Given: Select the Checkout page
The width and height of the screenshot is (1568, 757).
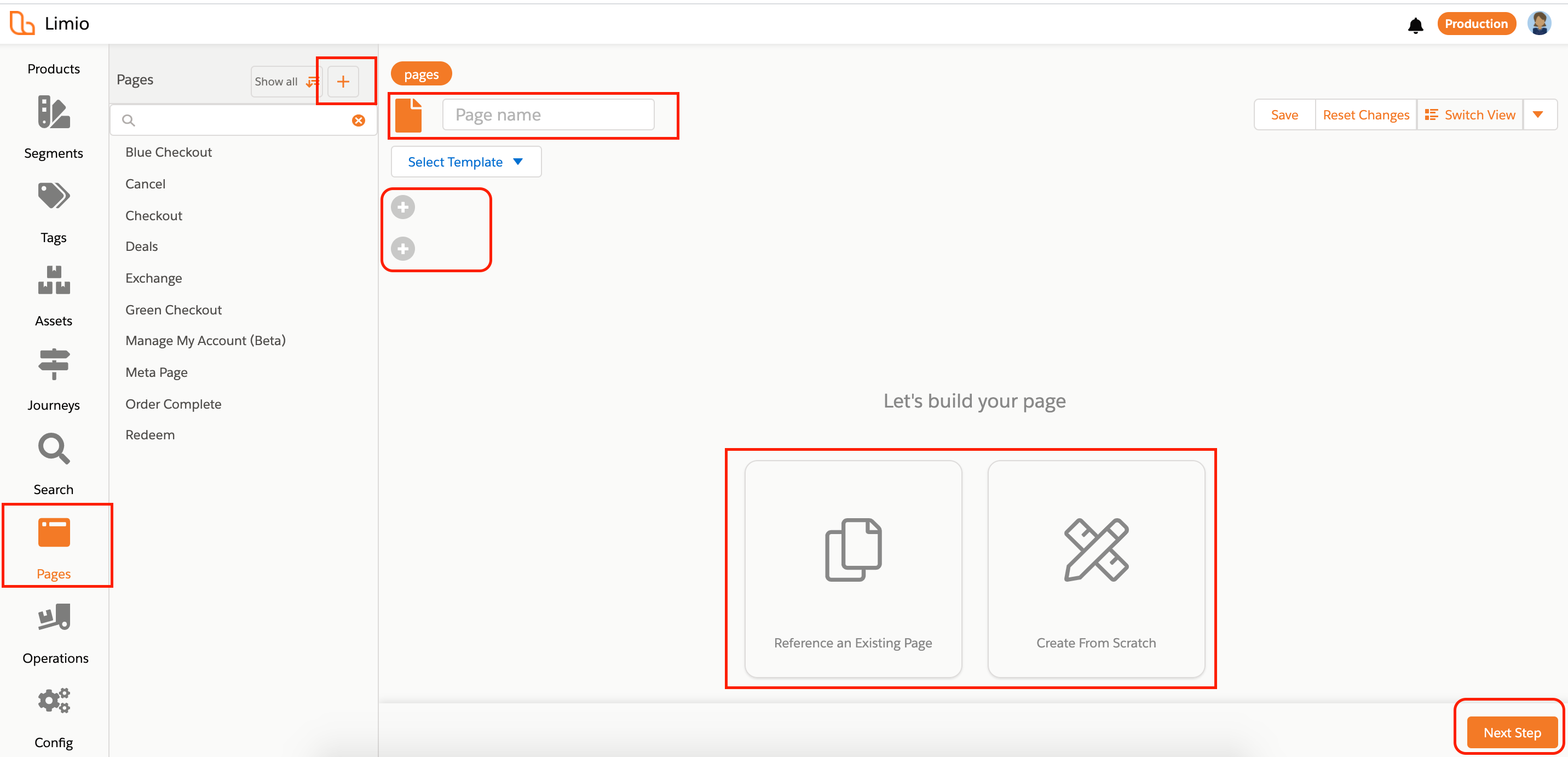Looking at the screenshot, I should (x=154, y=216).
